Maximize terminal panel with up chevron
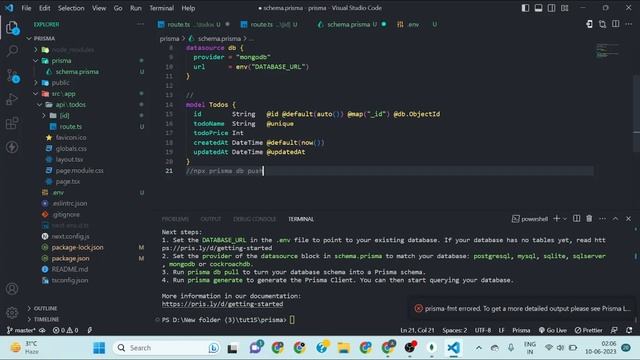The image size is (640, 360). coord(615,219)
